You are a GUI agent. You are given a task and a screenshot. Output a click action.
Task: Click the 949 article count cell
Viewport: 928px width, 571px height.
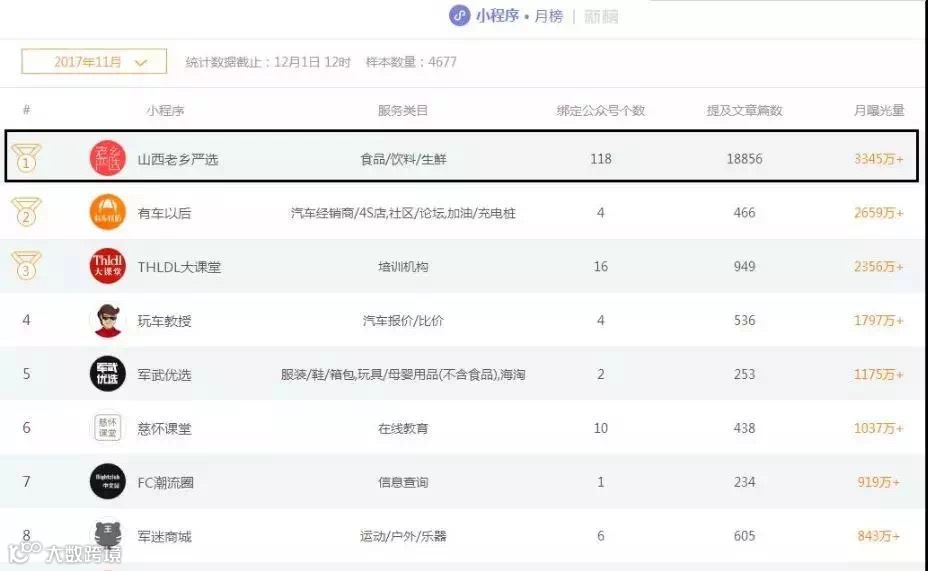[745, 266]
